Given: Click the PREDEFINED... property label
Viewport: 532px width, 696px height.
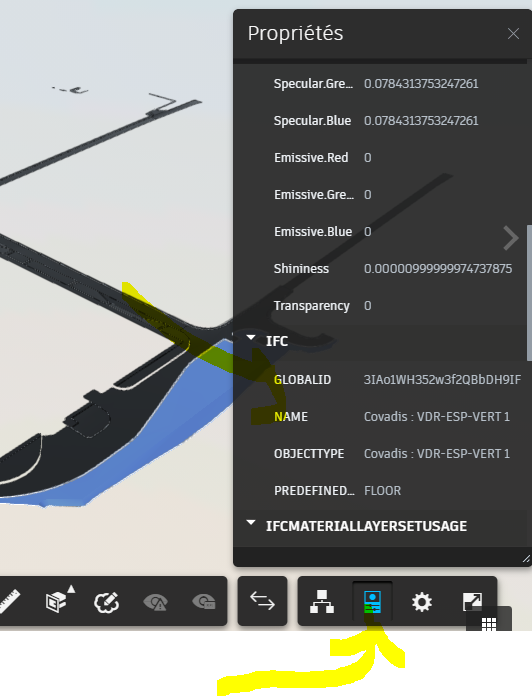Looking at the screenshot, I should [314, 490].
